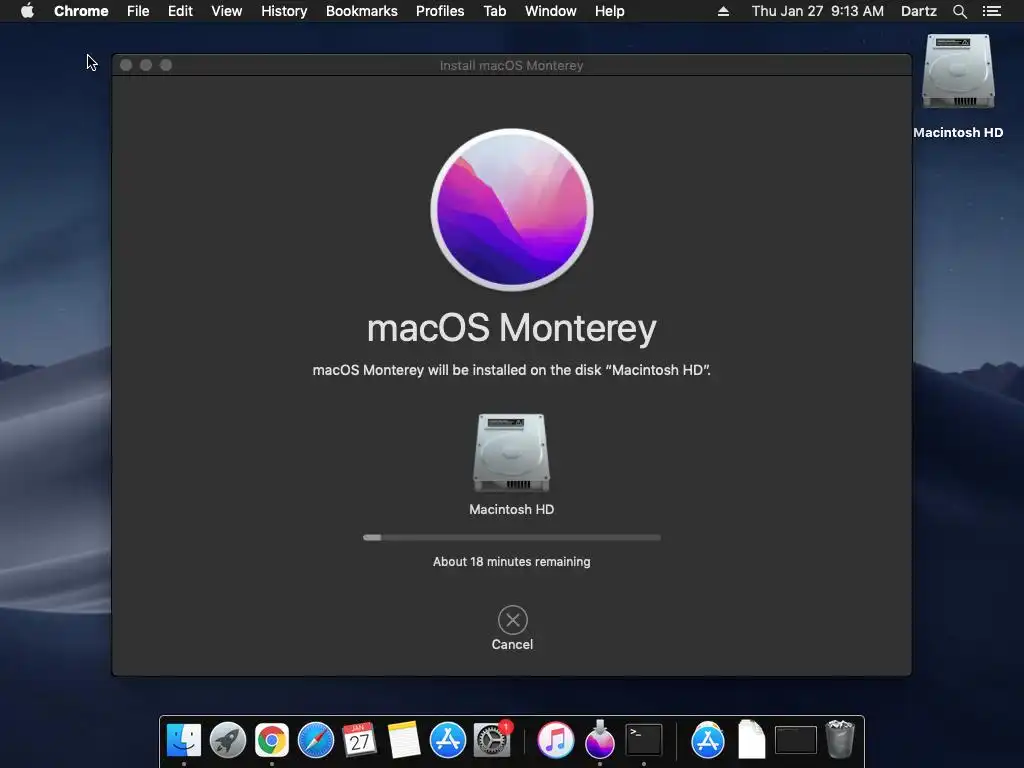This screenshot has height=768, width=1024.
Task: Open the History menu
Action: (x=284, y=11)
